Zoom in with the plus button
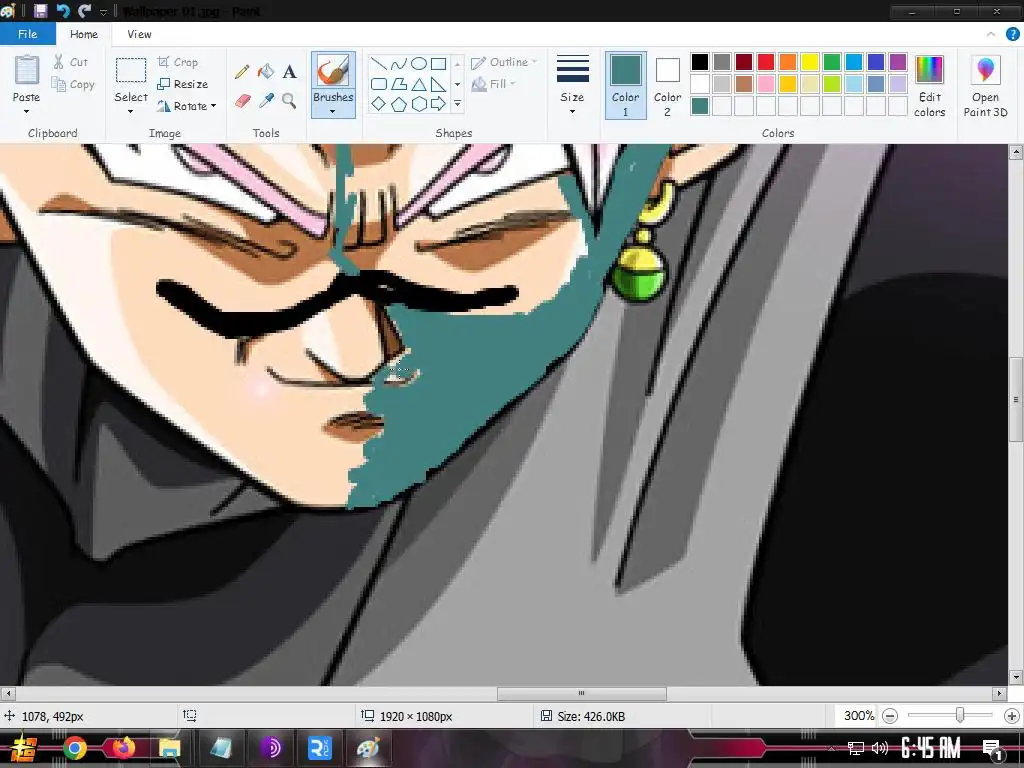 tap(1012, 716)
